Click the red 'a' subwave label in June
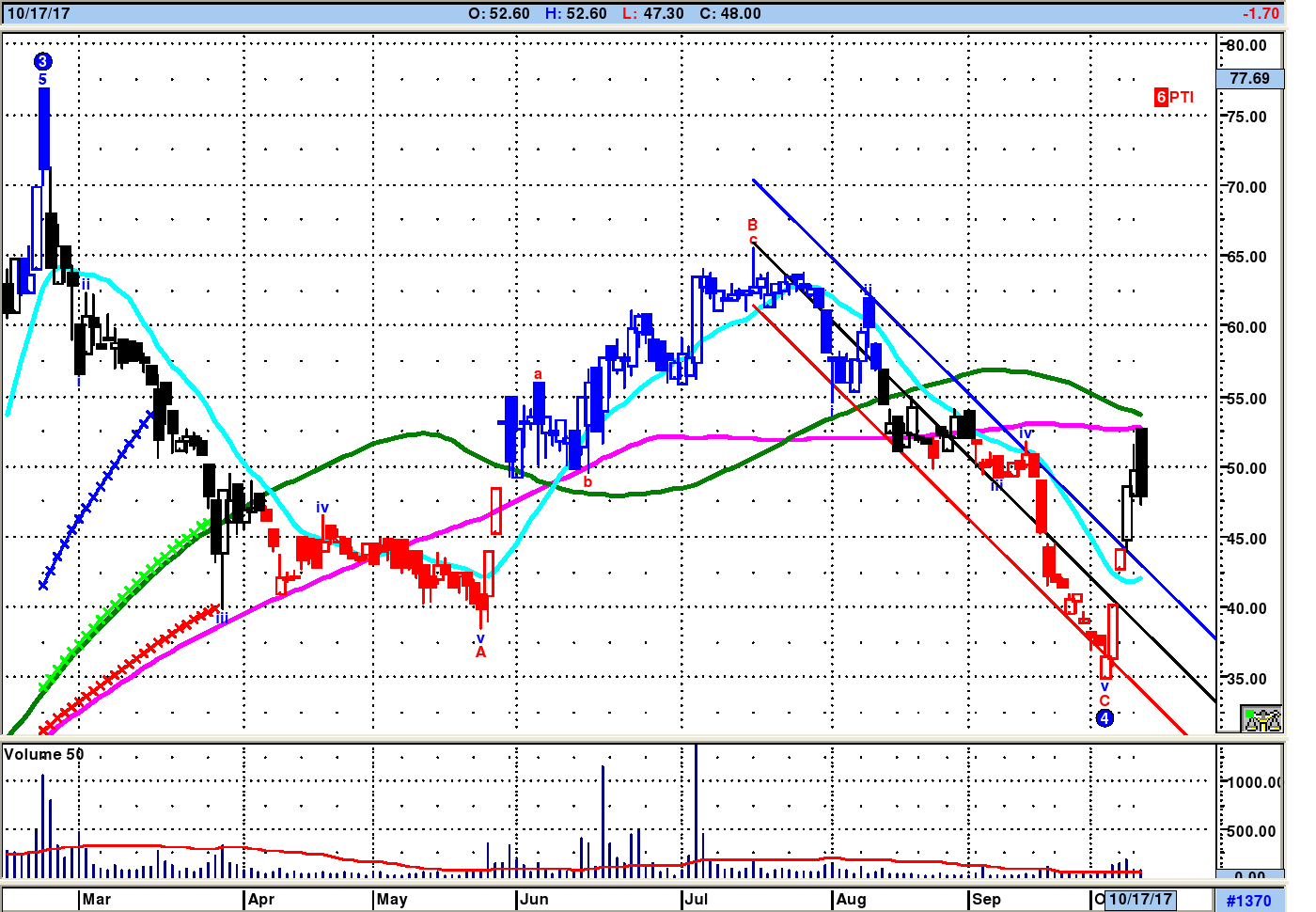 click(538, 374)
